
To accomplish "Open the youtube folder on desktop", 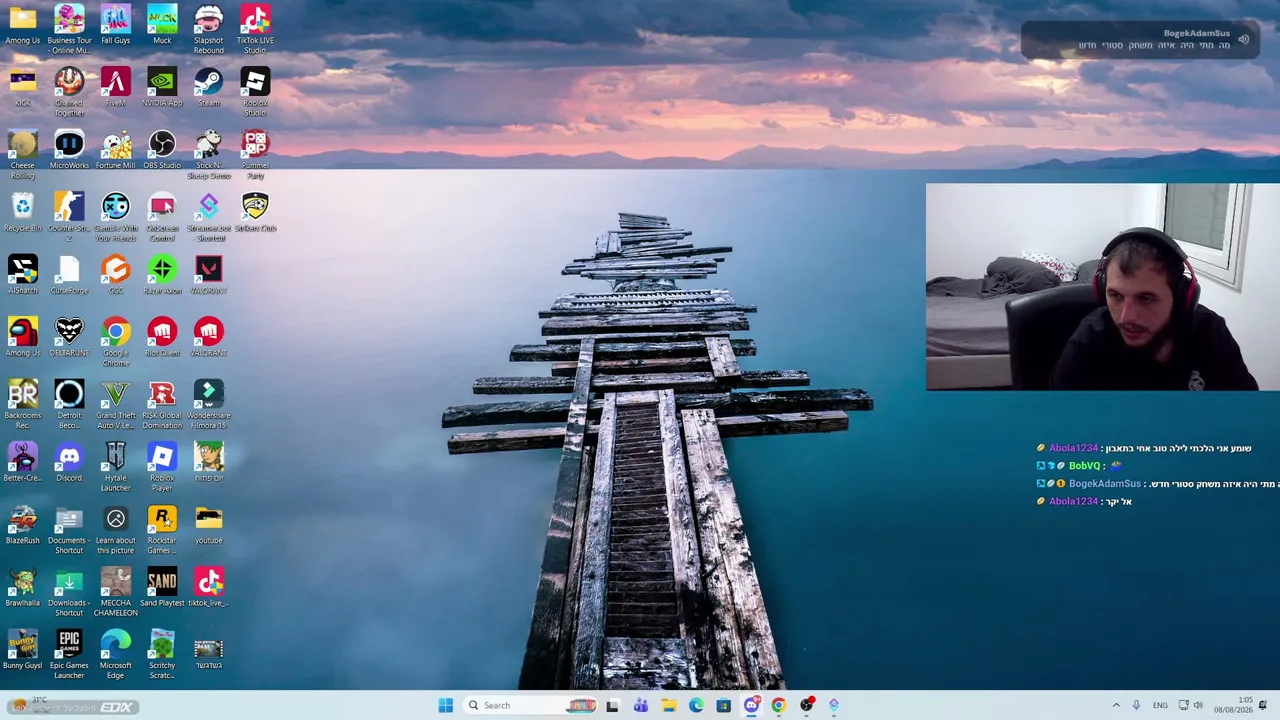I will 208,525.
